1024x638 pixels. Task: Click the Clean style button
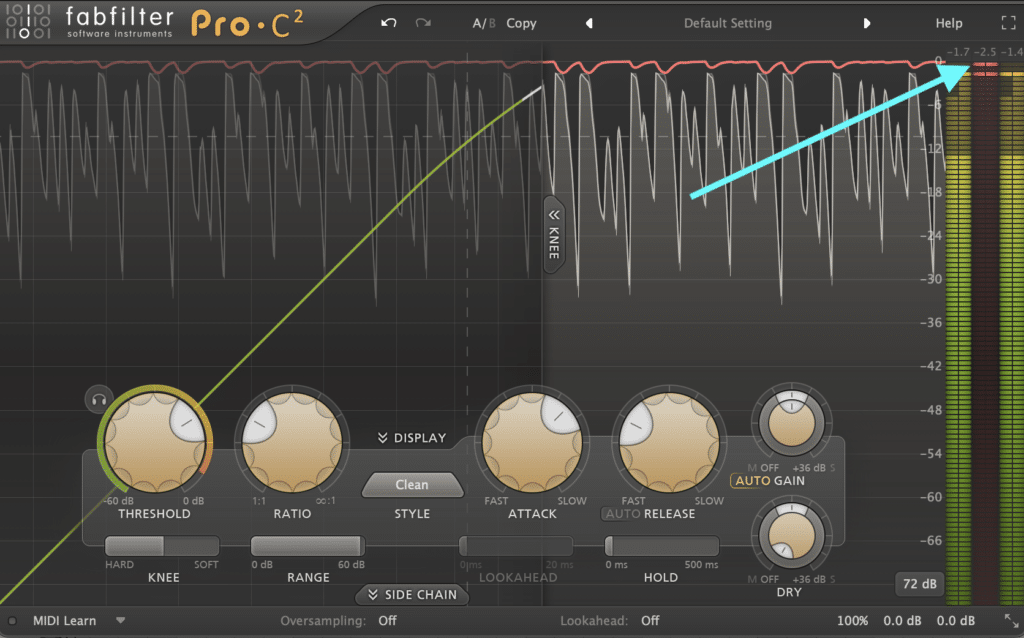click(x=412, y=485)
